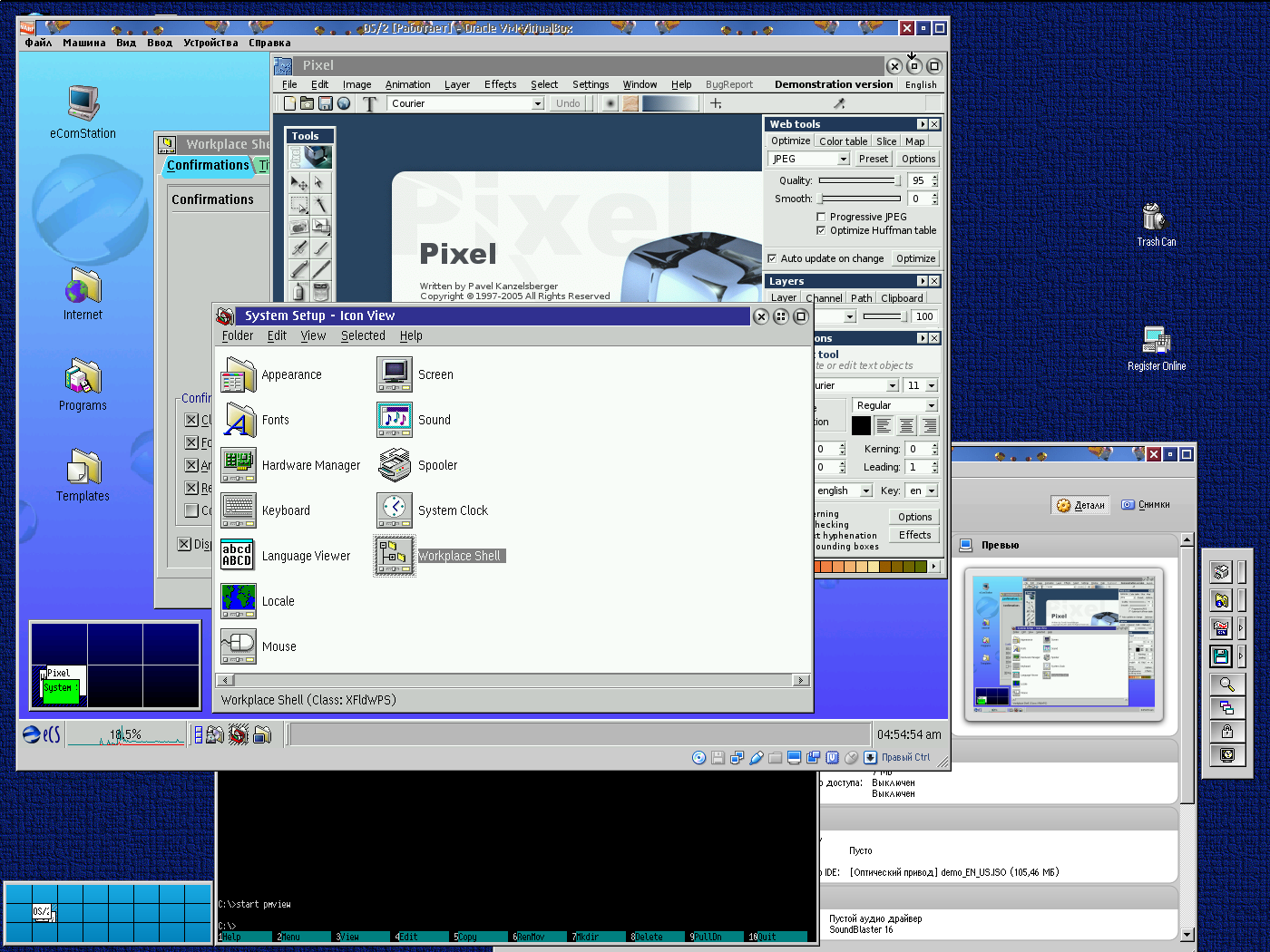Open the font size 11 dropdown
This screenshot has height=952, width=1270.
click(x=932, y=385)
